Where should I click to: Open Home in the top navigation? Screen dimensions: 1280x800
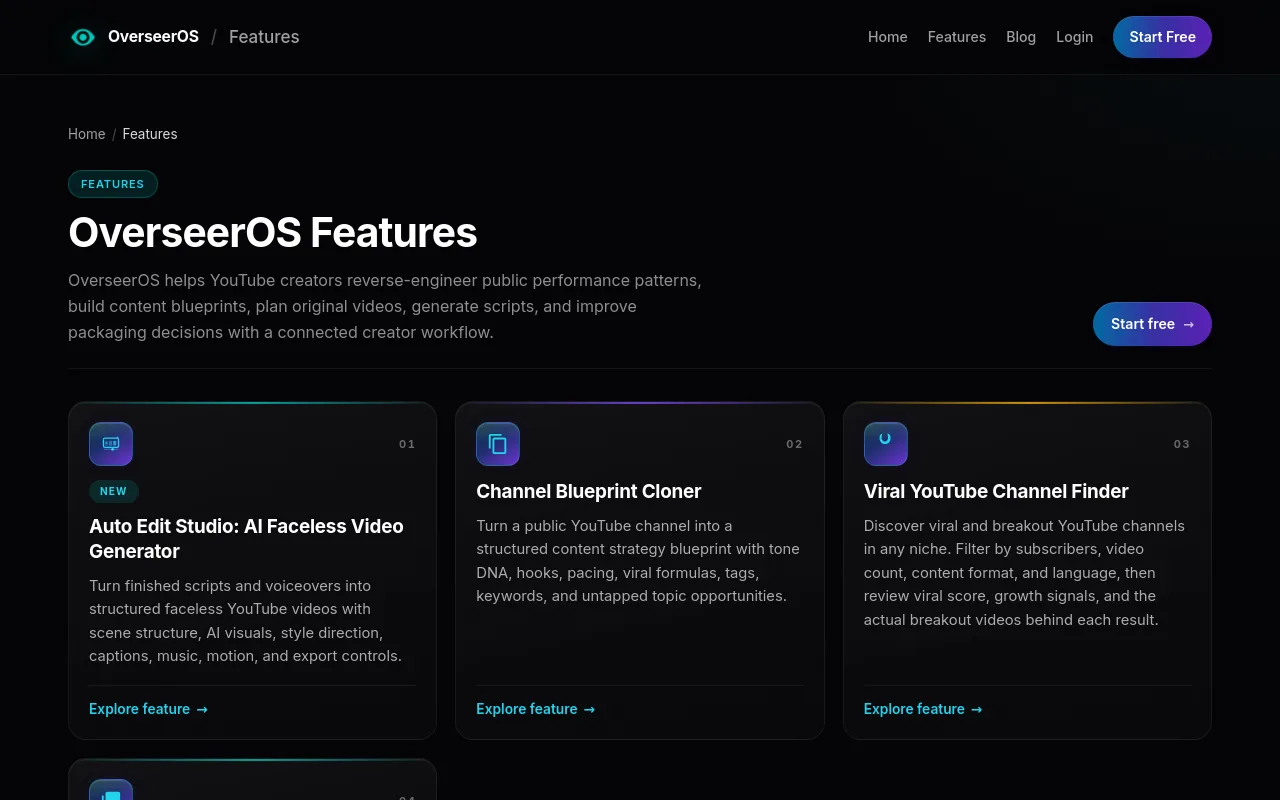(888, 37)
